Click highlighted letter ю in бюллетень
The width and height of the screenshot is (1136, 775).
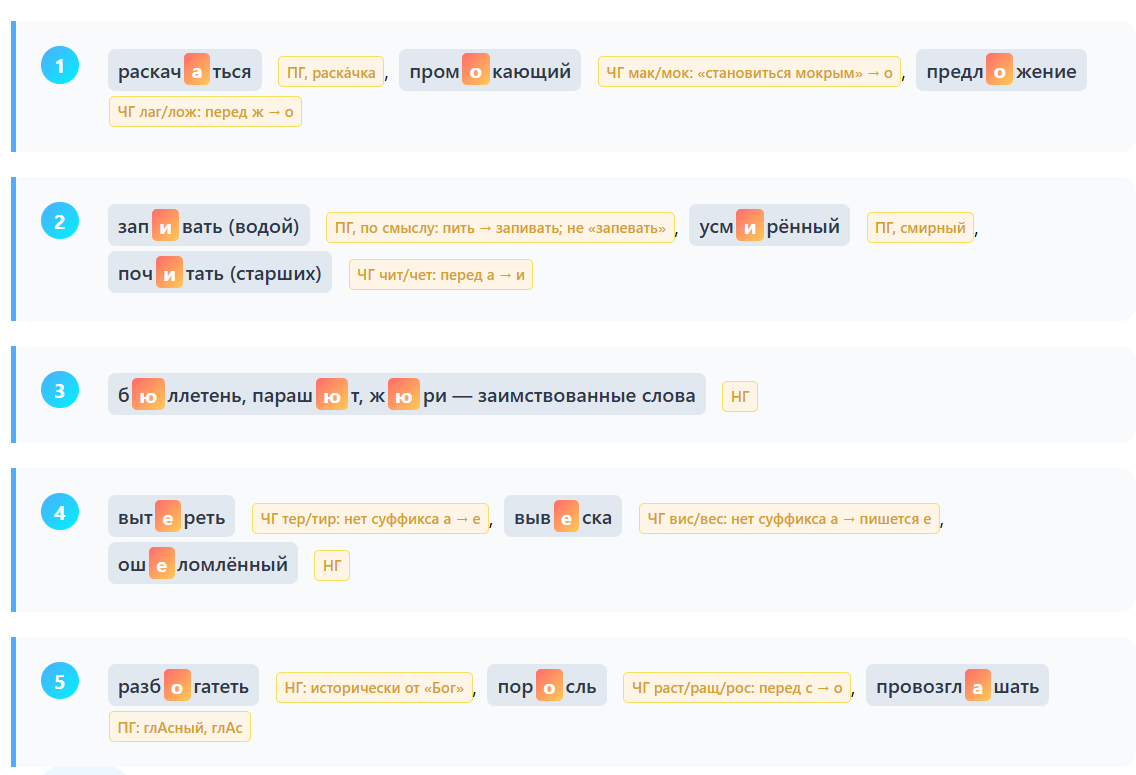tap(148, 394)
